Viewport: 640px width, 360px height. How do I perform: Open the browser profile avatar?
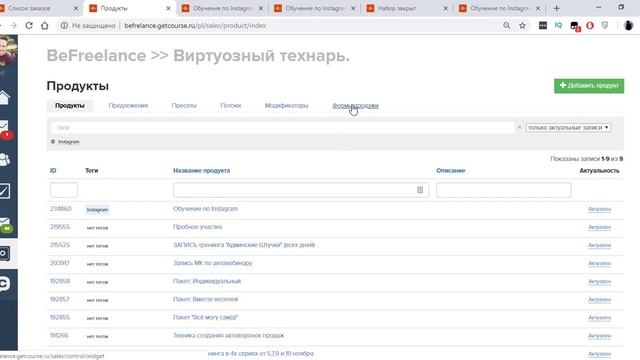629,25
